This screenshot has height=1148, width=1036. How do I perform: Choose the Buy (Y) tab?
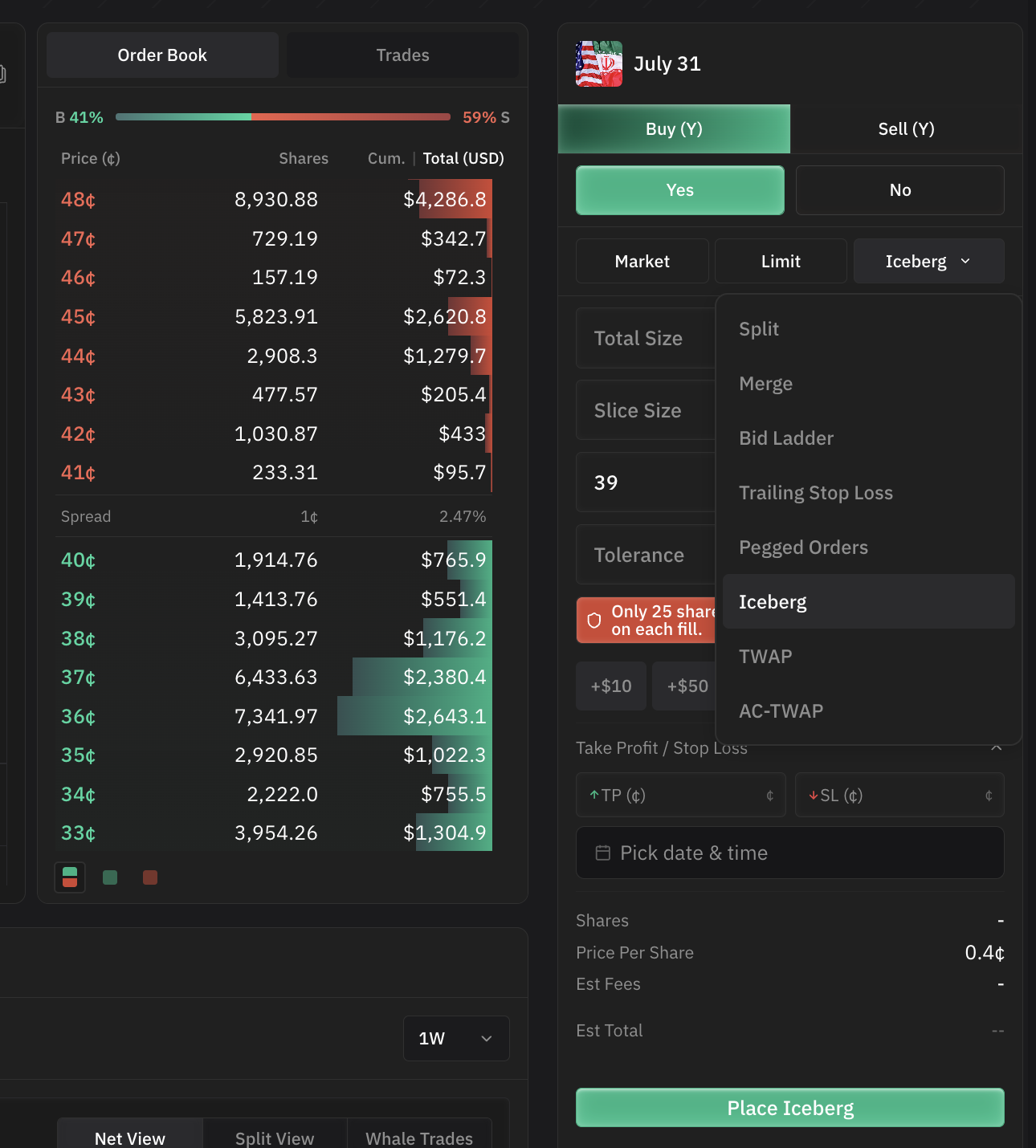coord(674,129)
